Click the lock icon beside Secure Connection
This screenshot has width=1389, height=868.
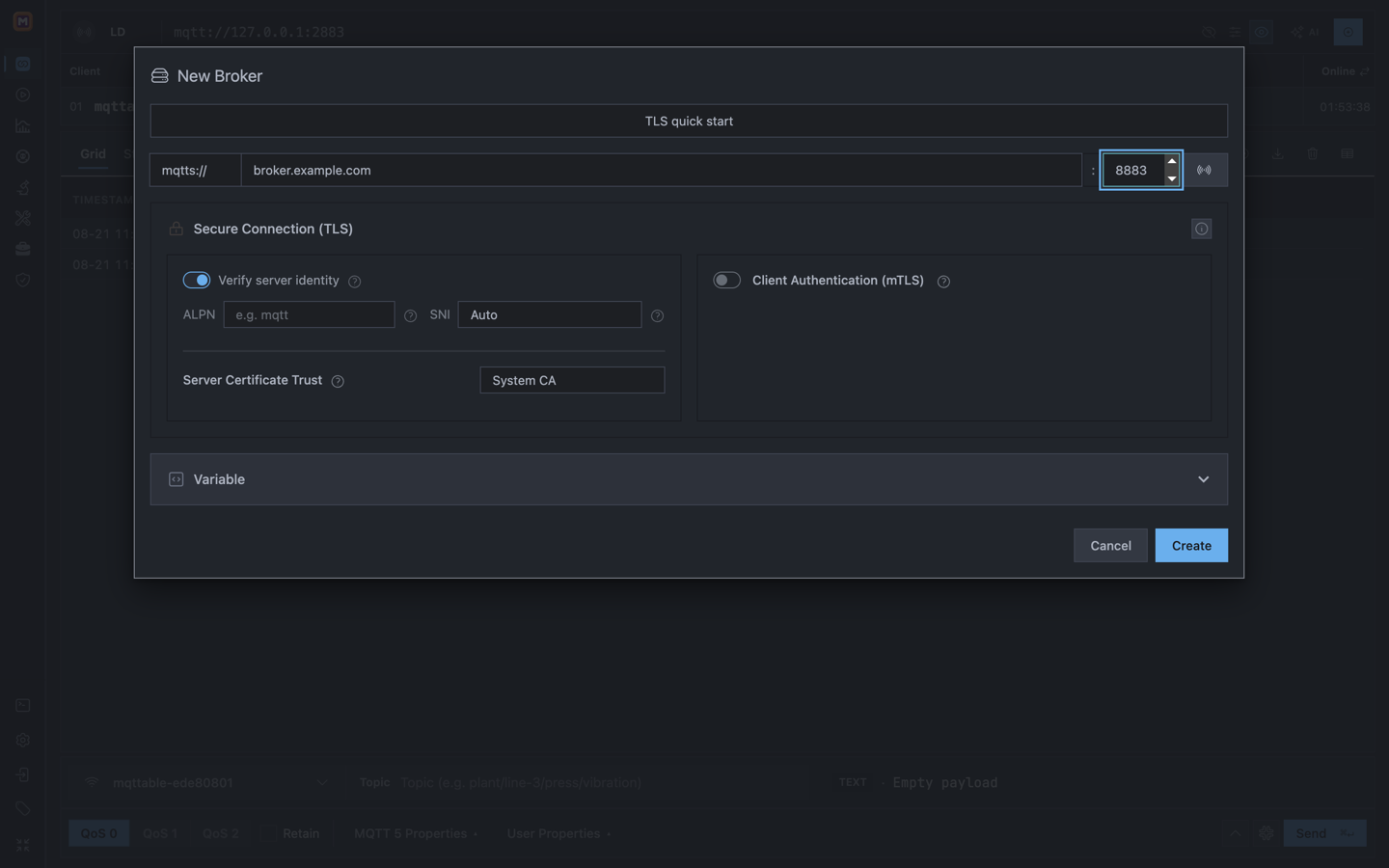176,229
